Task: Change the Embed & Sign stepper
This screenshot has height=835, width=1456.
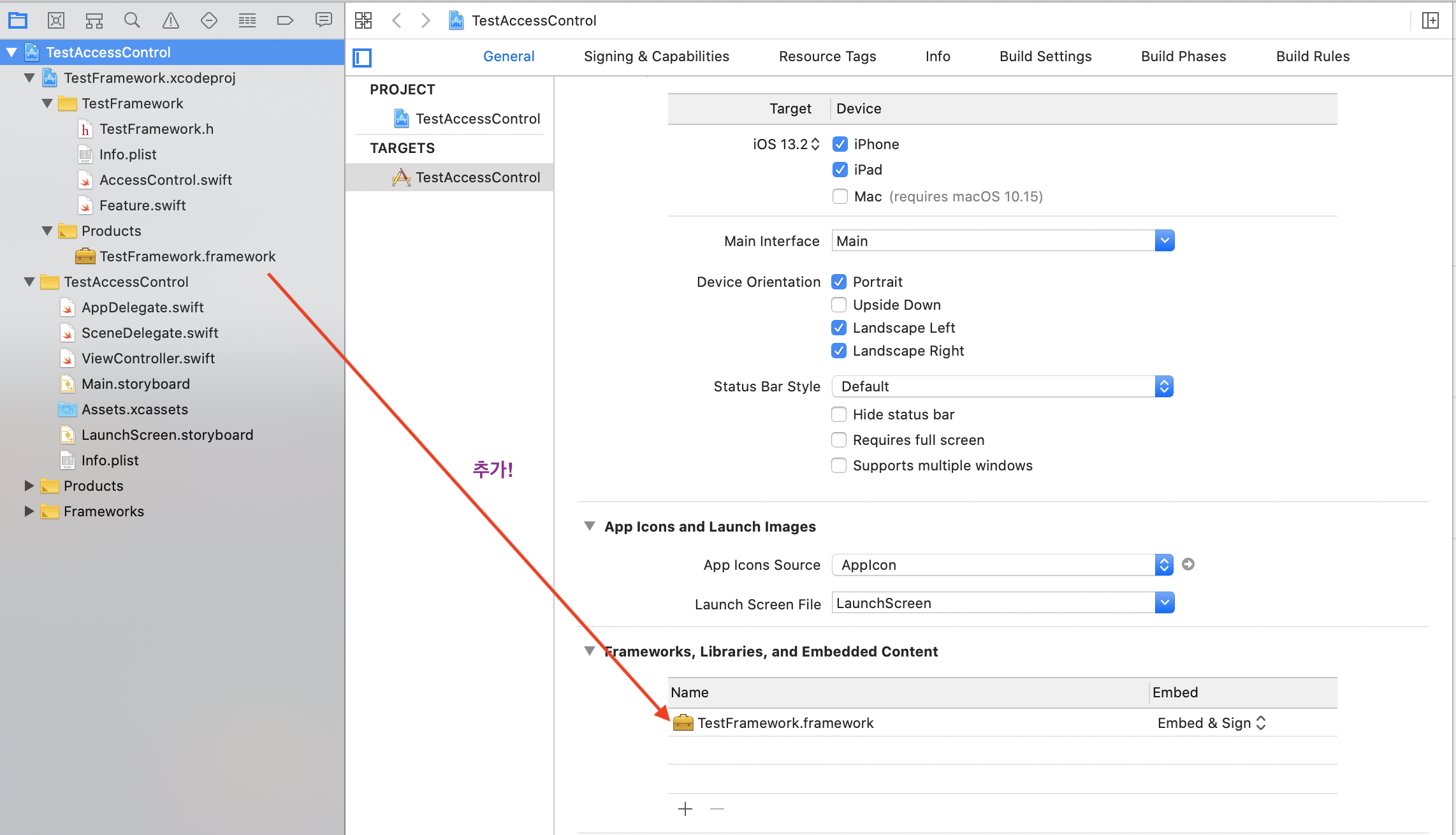Action: (x=1260, y=723)
